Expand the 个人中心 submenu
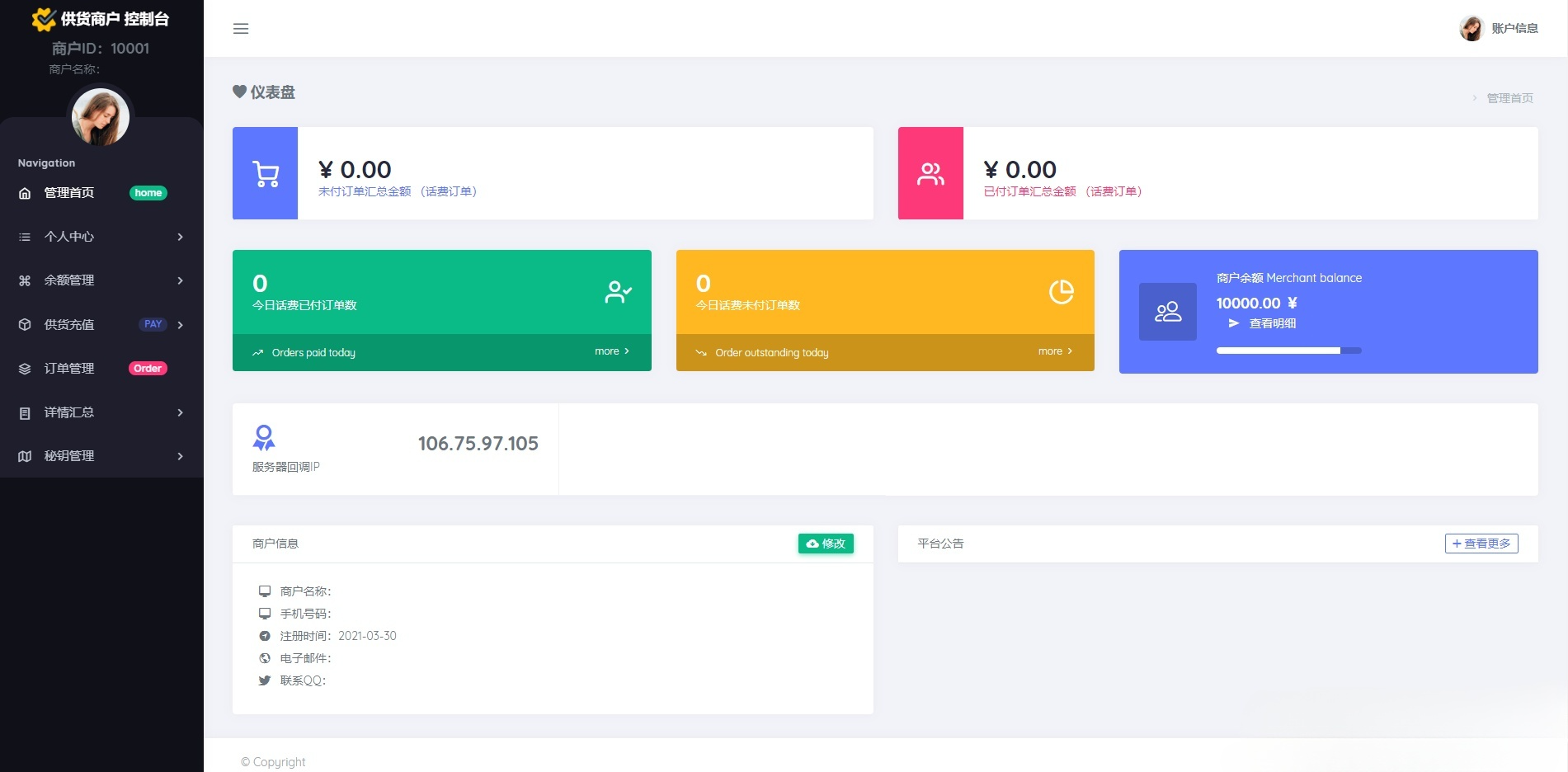 point(101,237)
